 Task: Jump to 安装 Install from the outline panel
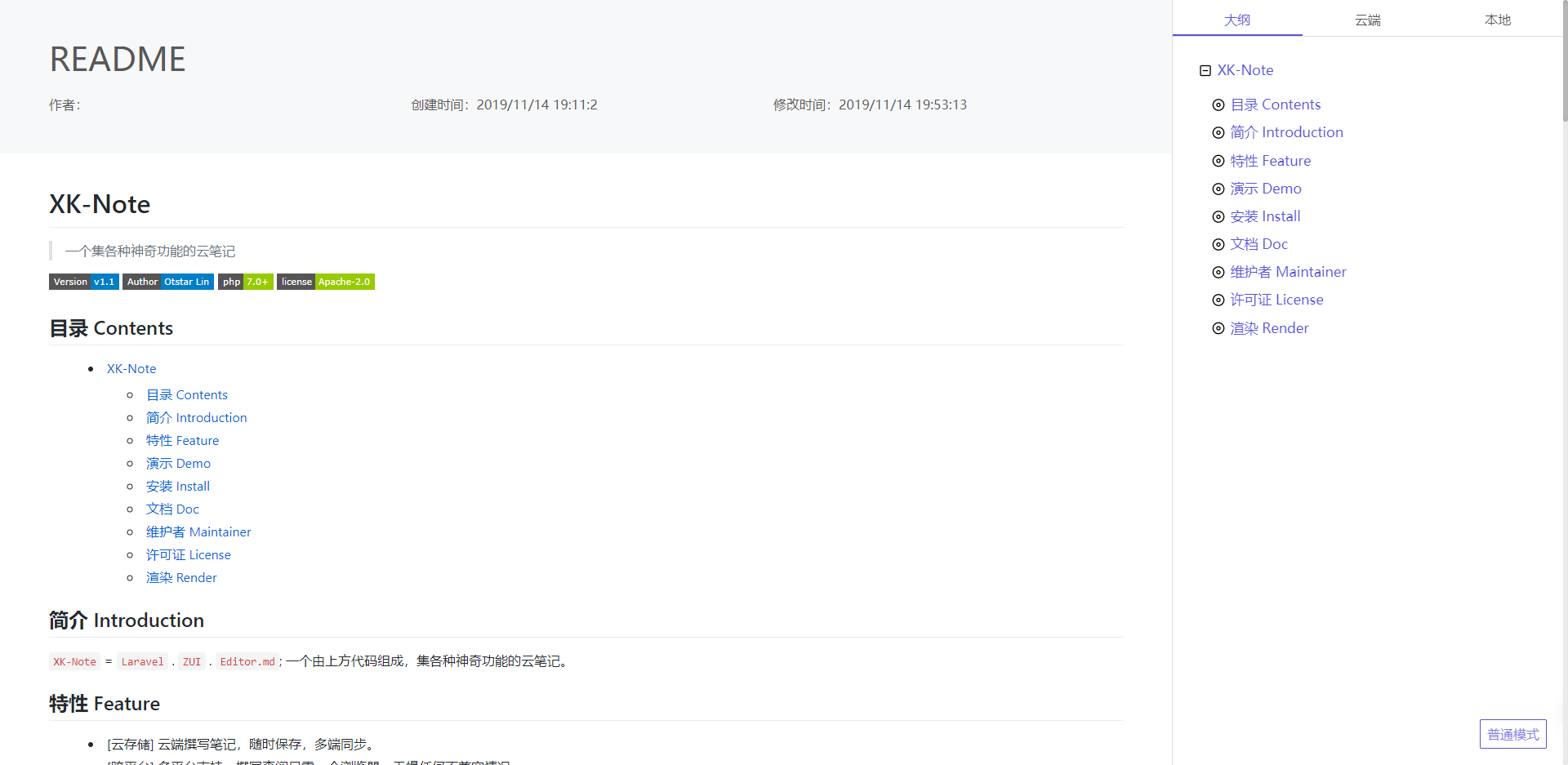(x=1265, y=216)
